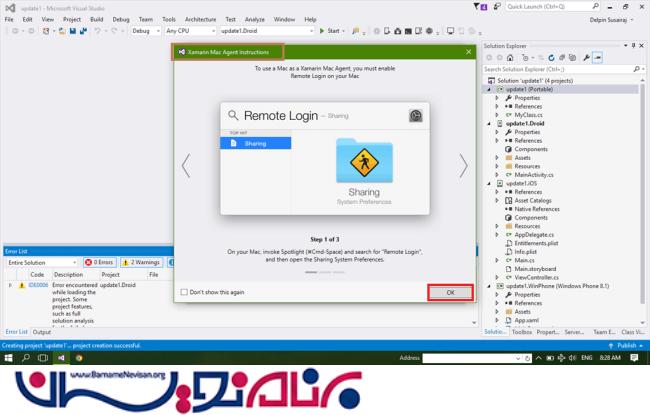Collapse the update1.Droid project node
Viewport: 650px width, 415px height.
click(x=488, y=124)
